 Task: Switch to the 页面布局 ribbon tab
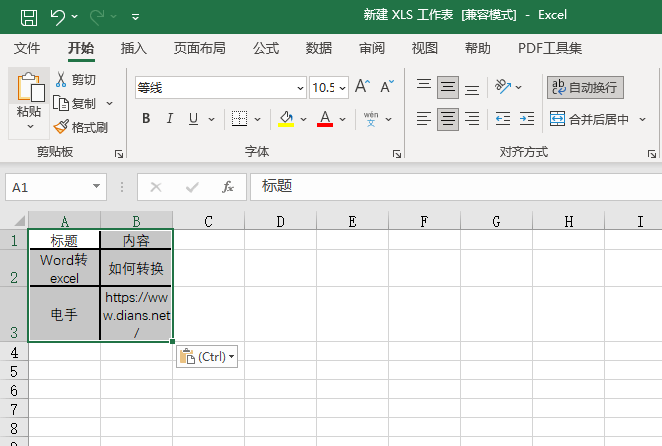(x=200, y=48)
